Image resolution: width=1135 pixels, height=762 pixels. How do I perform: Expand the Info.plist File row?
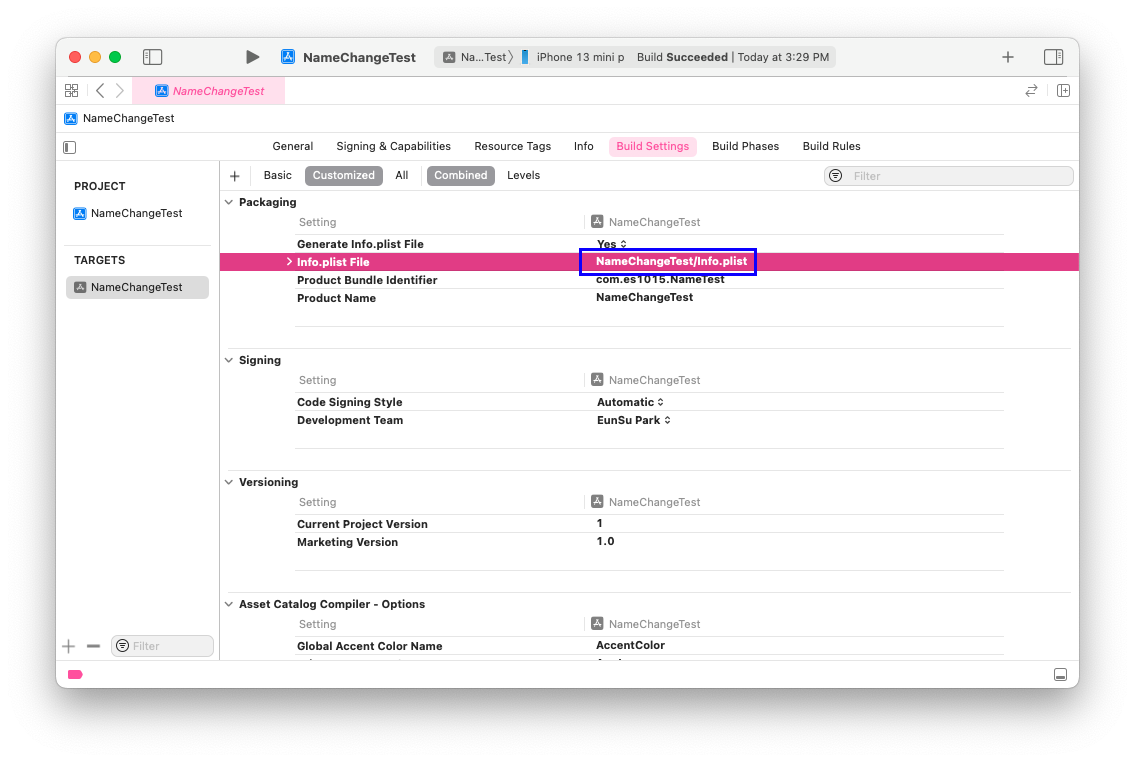[289, 262]
